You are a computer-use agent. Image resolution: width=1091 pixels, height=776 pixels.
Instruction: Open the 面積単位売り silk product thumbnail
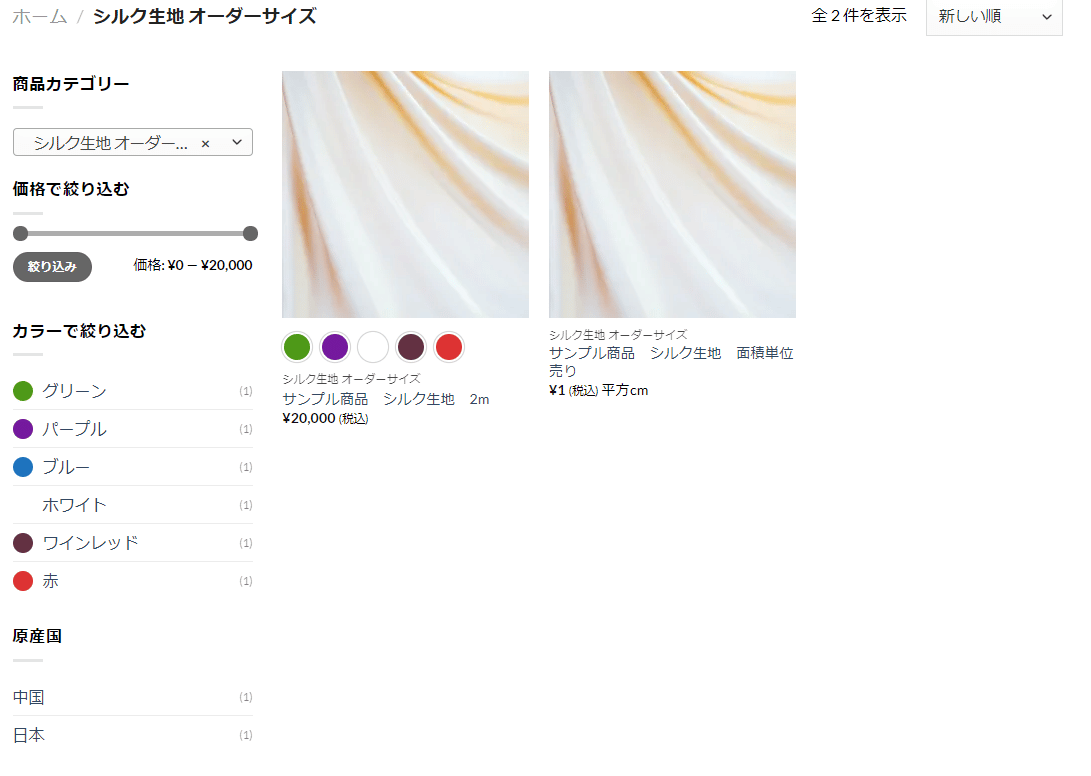click(x=672, y=194)
